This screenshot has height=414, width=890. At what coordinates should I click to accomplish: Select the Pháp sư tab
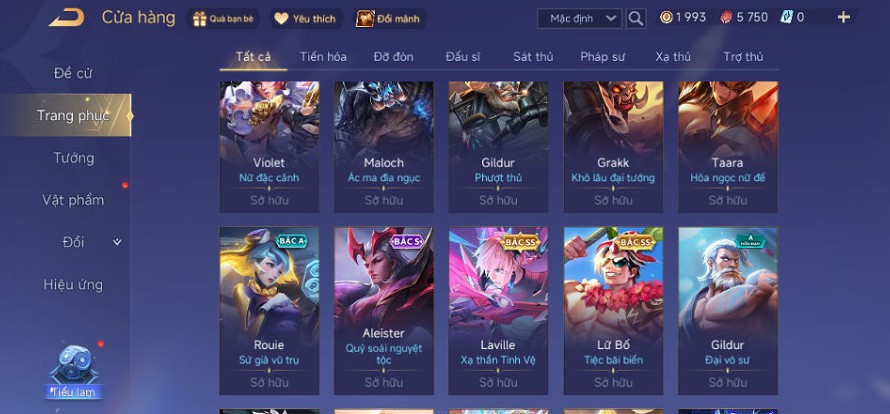602,57
